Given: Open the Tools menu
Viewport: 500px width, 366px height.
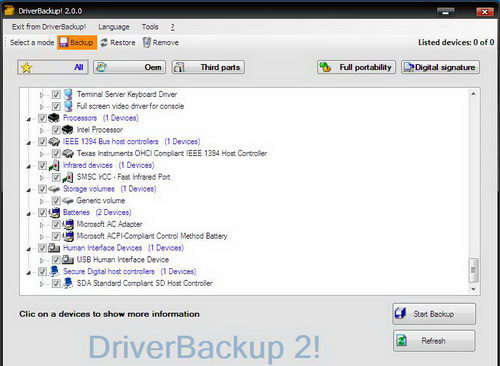Looking at the screenshot, I should 150,27.
